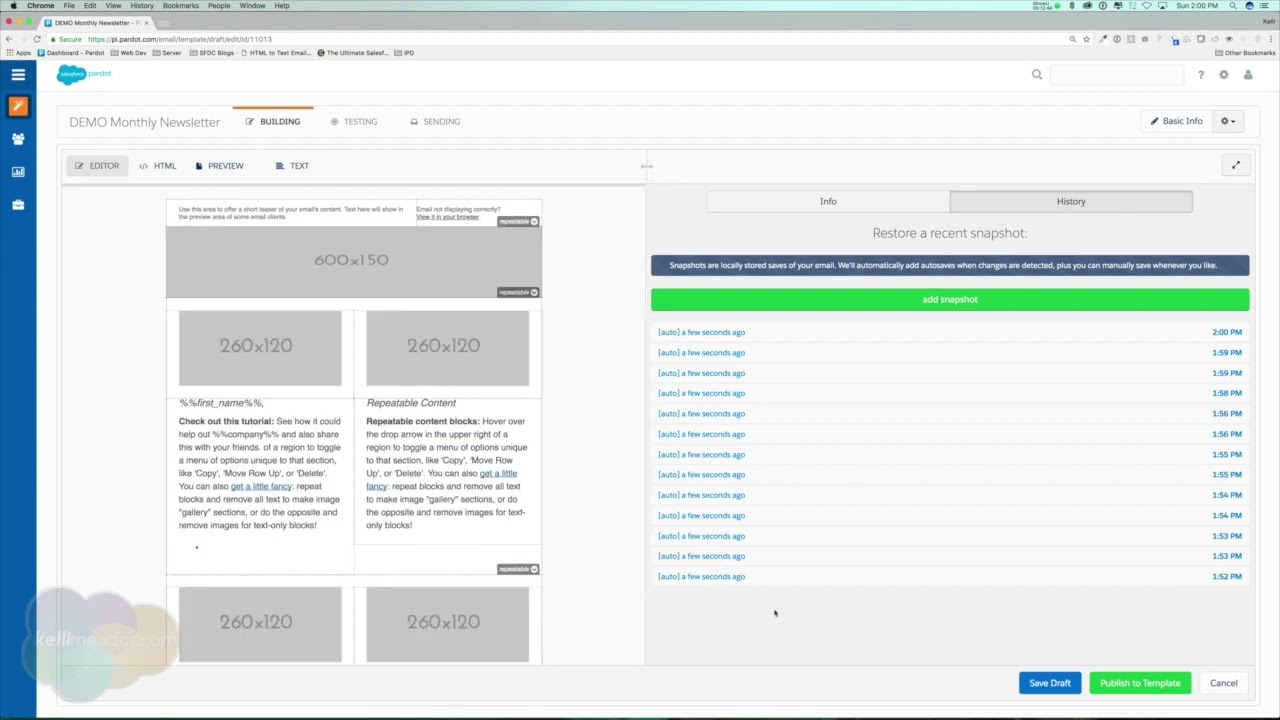The image size is (1280, 720).
Task: Open the Notification Center icon
Action: tap(1266, 6)
